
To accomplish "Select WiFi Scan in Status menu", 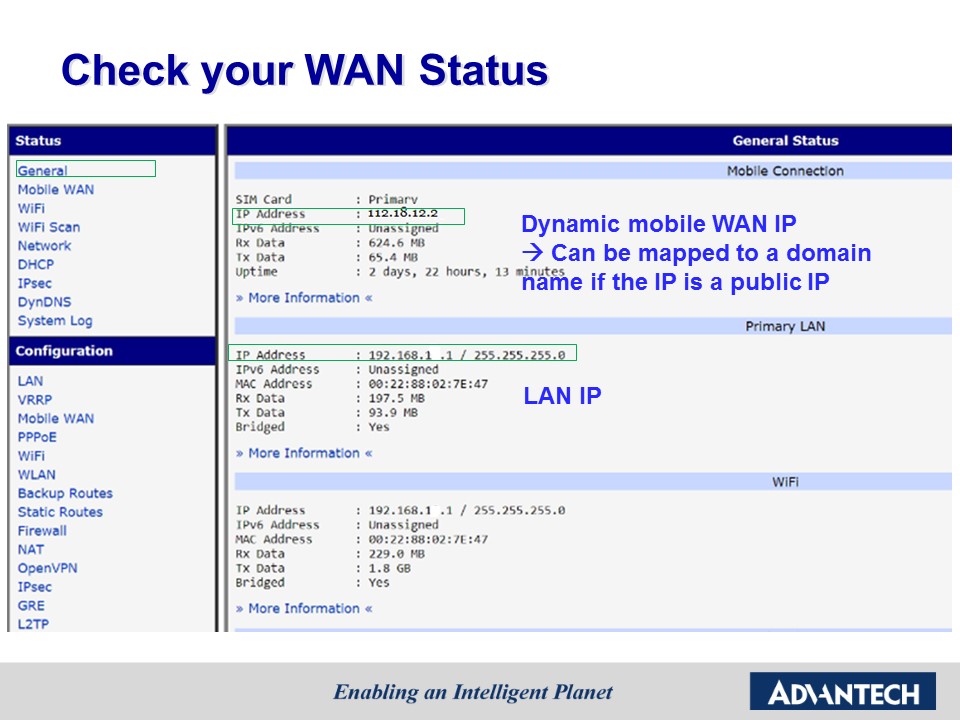I will point(48,227).
